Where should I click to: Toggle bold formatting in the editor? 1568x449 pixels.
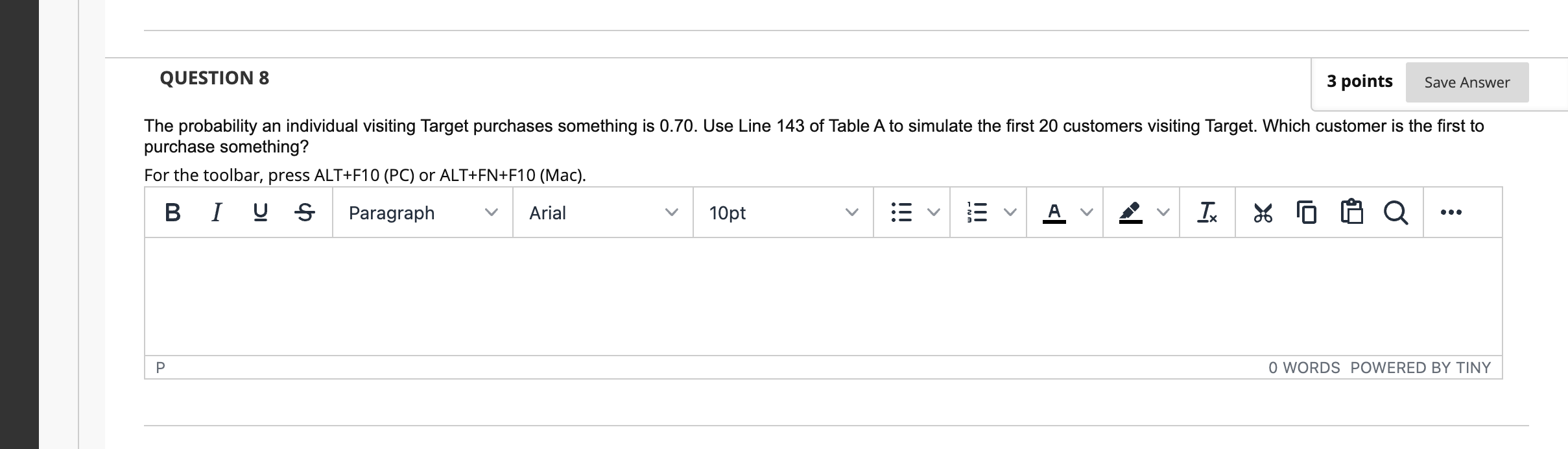(x=172, y=213)
